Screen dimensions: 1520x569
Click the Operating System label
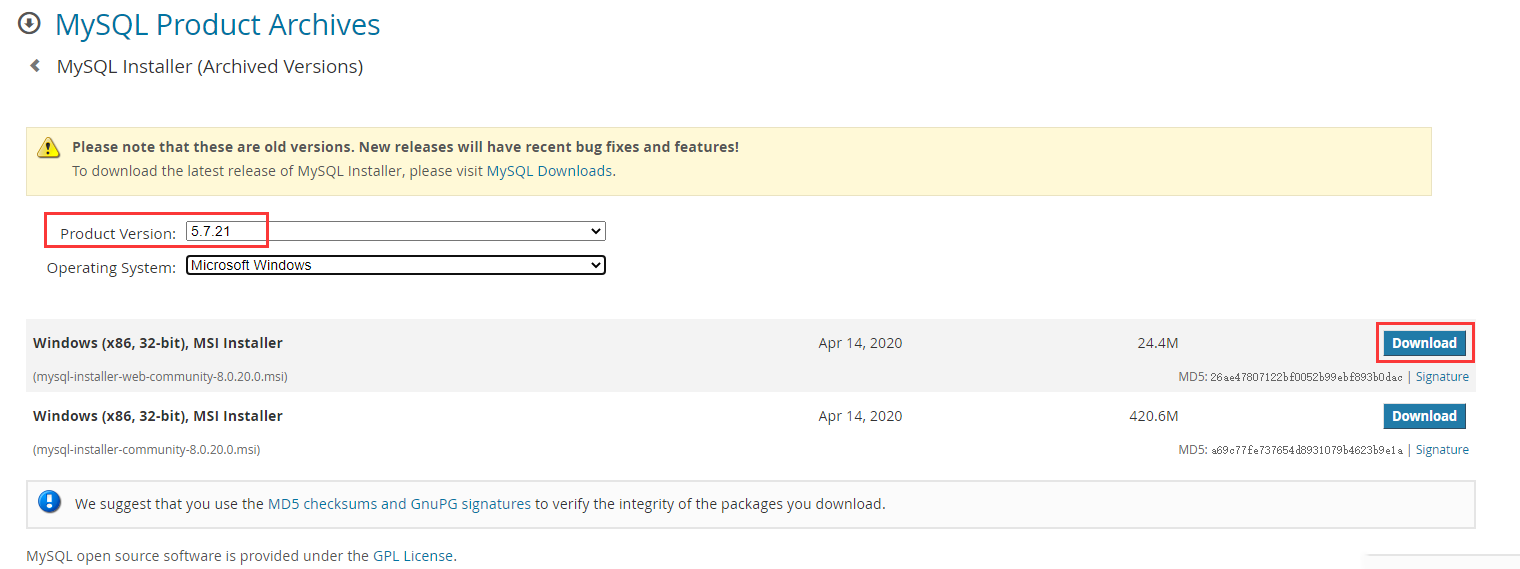[x=112, y=268]
